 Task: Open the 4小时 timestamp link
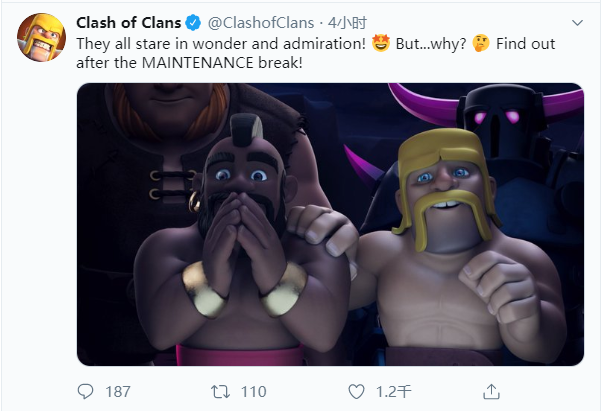pos(347,23)
